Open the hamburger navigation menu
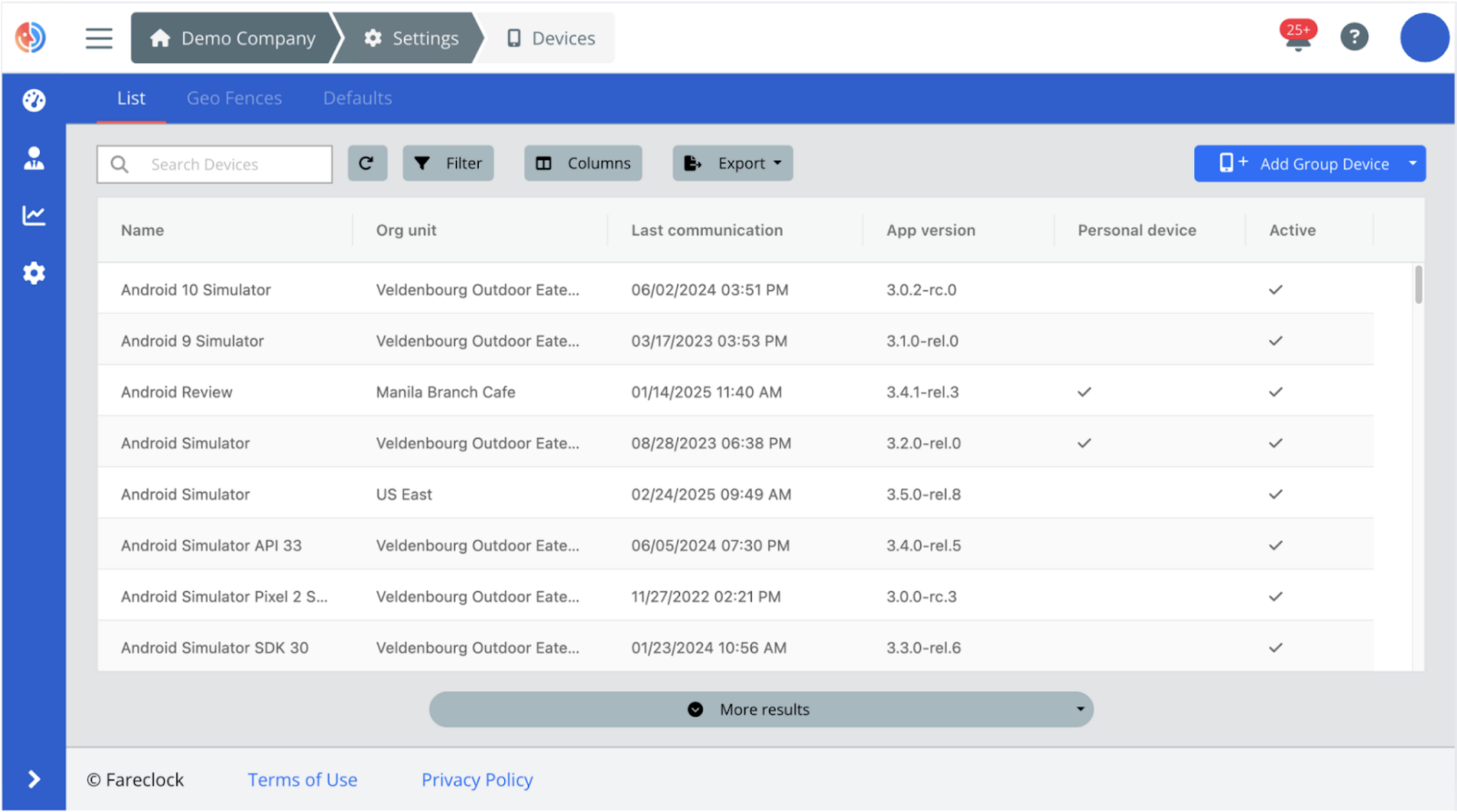Screen dimensions: 1457x812 [99, 38]
